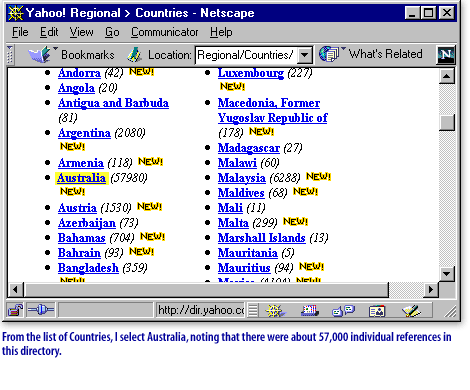Click the horizontal scrollbar right arrow
This screenshot has width=470, height=390.
point(431,289)
